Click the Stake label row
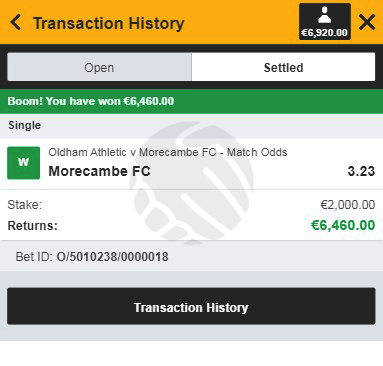Screen dimensions: 383x366 coord(191,204)
